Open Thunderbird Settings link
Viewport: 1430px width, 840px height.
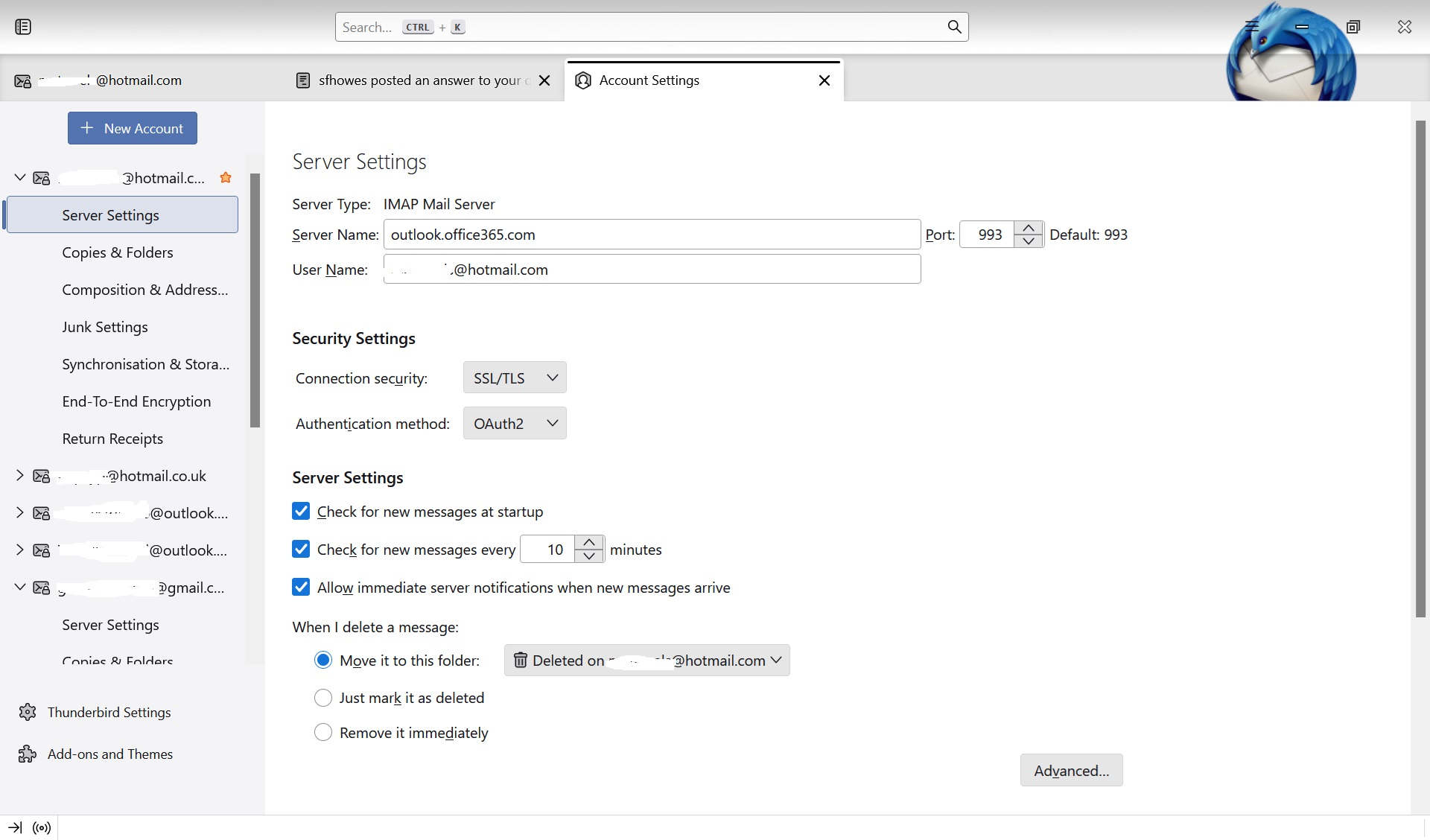109,712
